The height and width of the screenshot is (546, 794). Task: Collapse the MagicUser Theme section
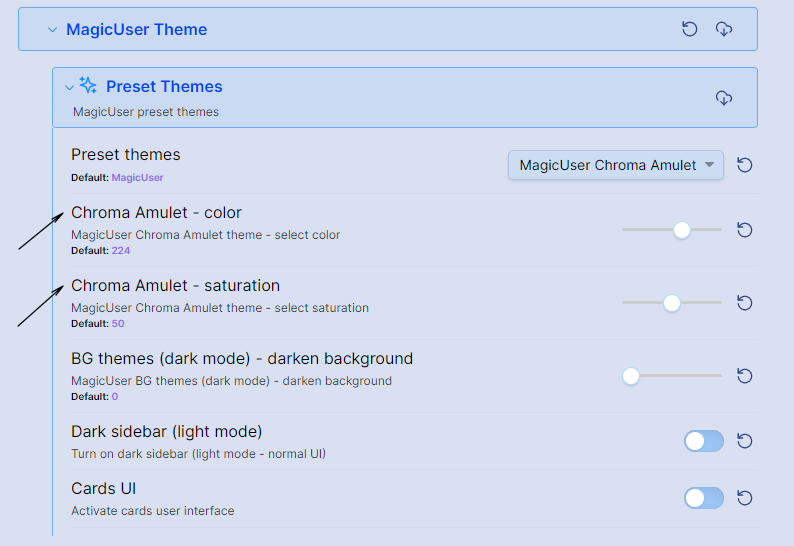52,29
